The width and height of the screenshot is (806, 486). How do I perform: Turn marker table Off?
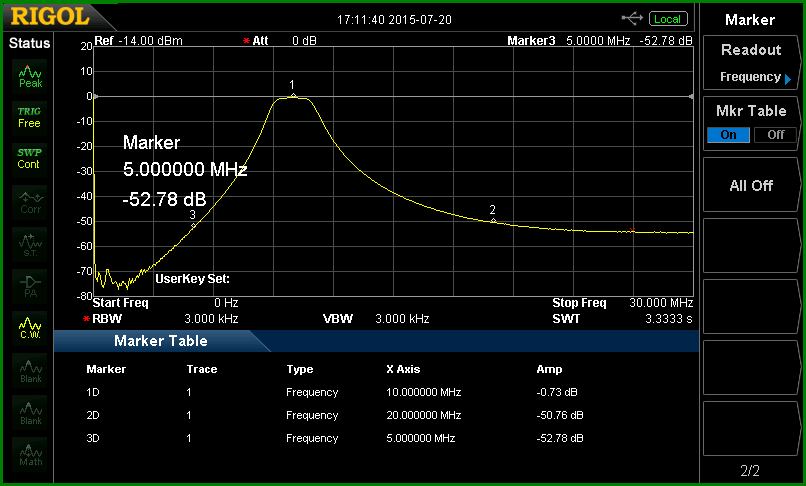click(775, 135)
